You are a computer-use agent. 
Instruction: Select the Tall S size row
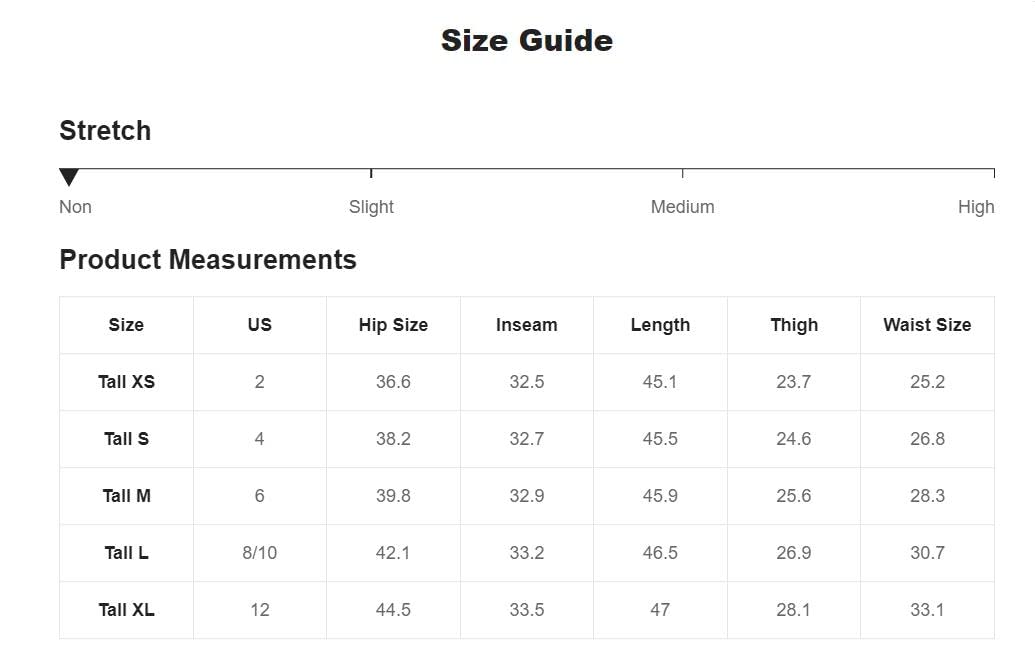coord(126,439)
